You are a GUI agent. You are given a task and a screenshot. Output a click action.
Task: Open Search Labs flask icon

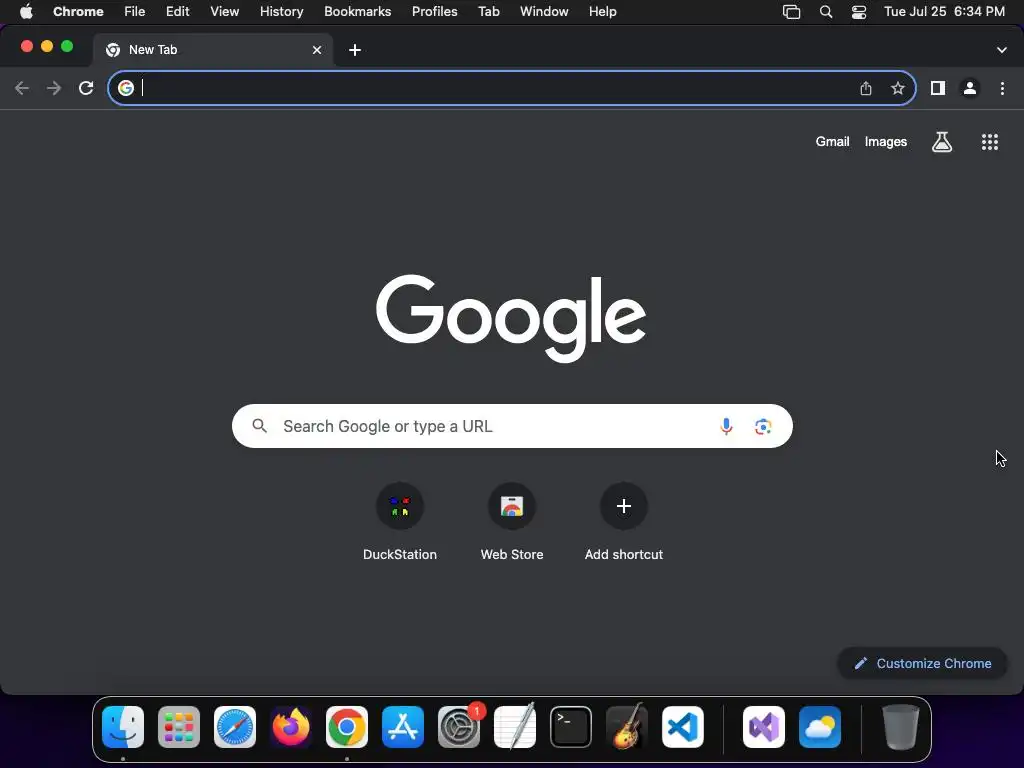(x=942, y=142)
